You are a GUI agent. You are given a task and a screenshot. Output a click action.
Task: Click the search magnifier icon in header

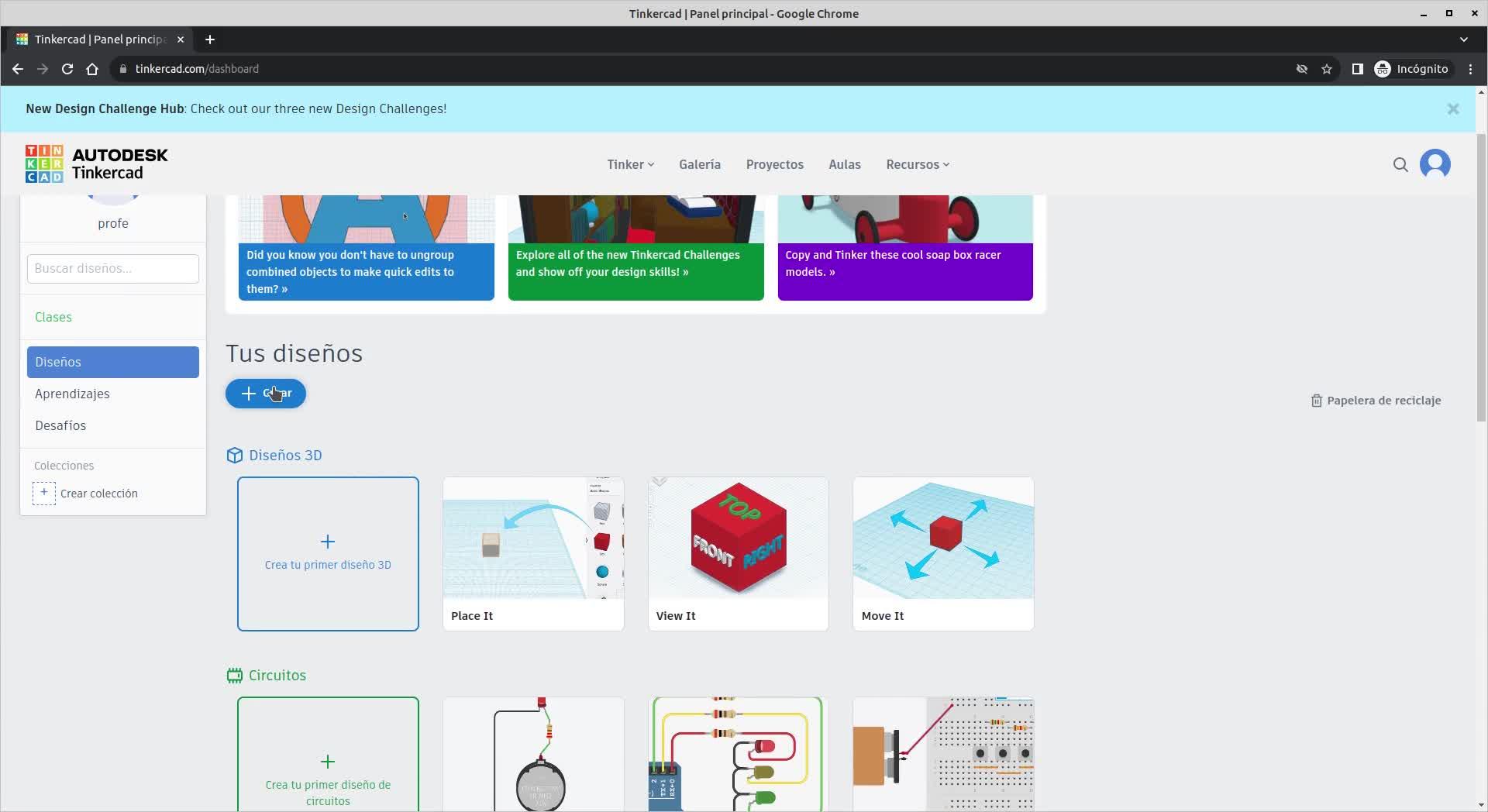coord(1400,164)
